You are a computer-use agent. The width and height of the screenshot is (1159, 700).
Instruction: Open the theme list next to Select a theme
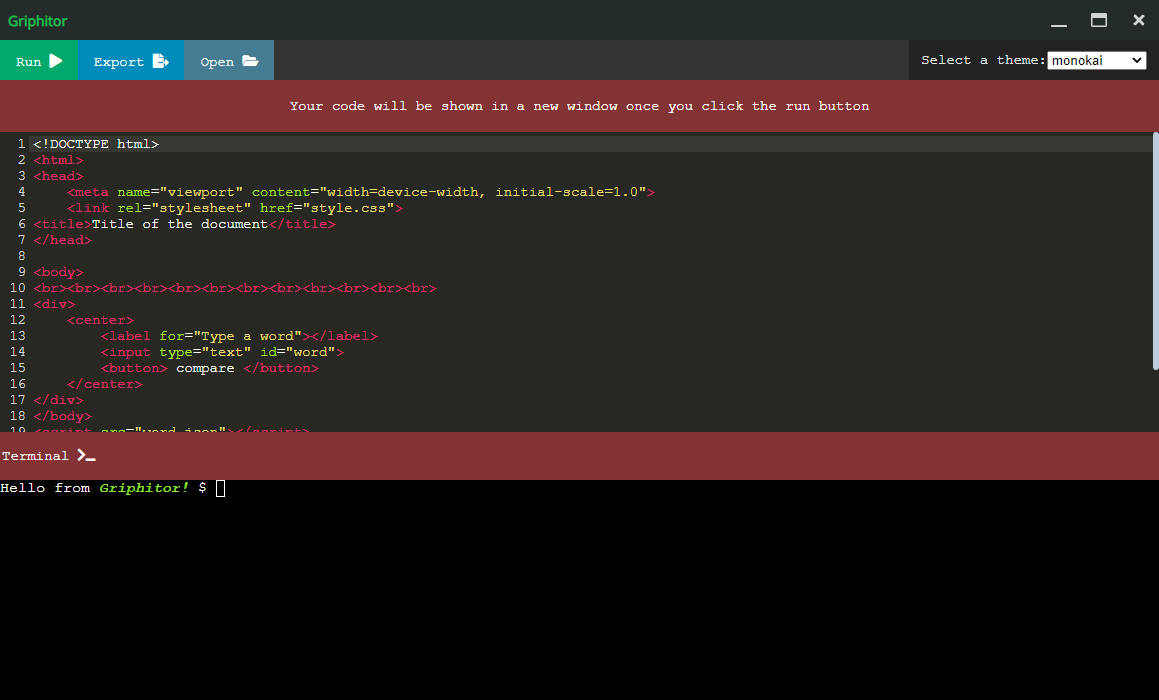(x=1096, y=60)
